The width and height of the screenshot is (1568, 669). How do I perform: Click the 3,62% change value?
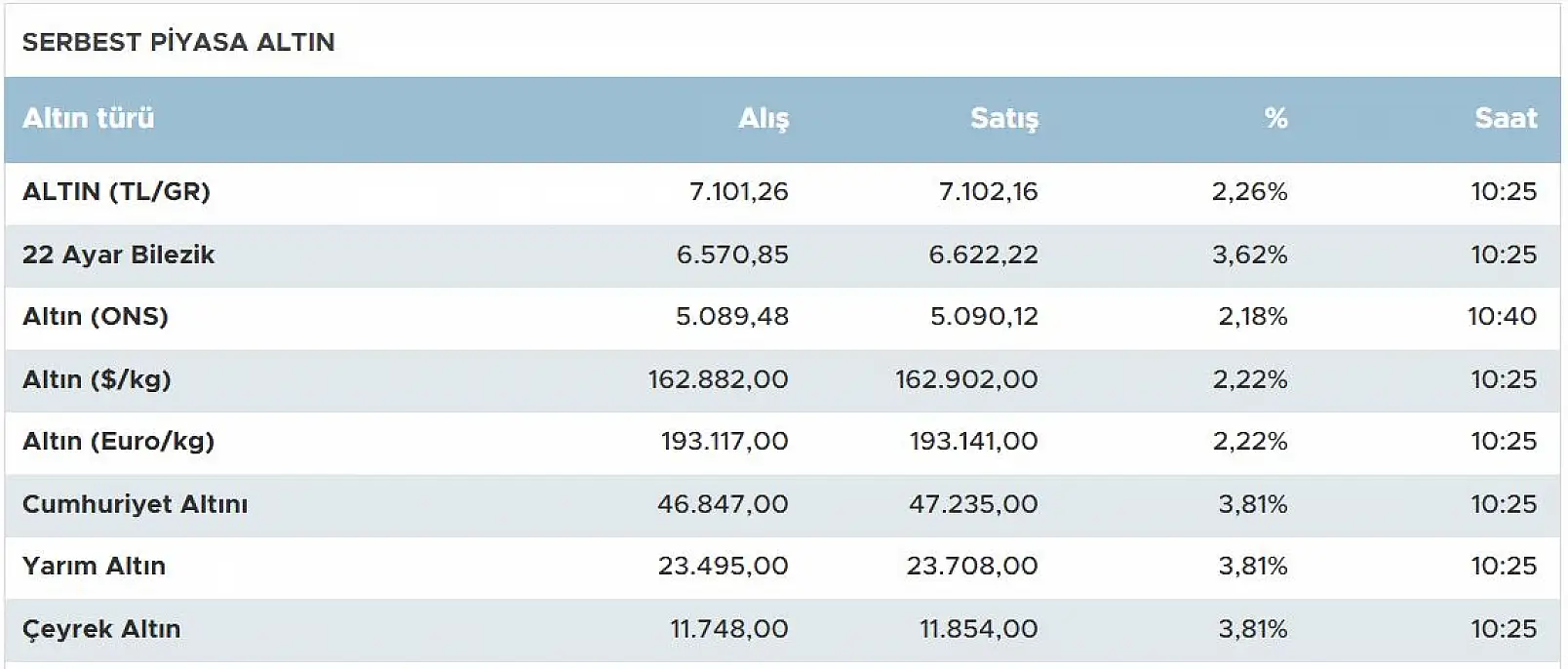(x=1249, y=255)
